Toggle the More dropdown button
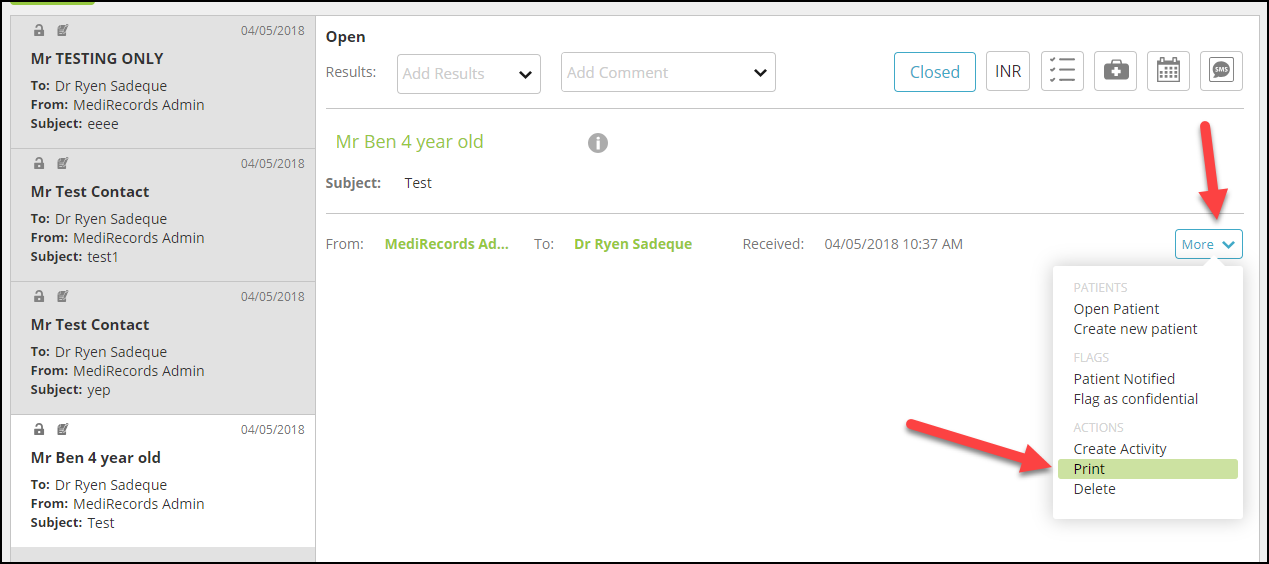1269x564 pixels. tap(1209, 244)
